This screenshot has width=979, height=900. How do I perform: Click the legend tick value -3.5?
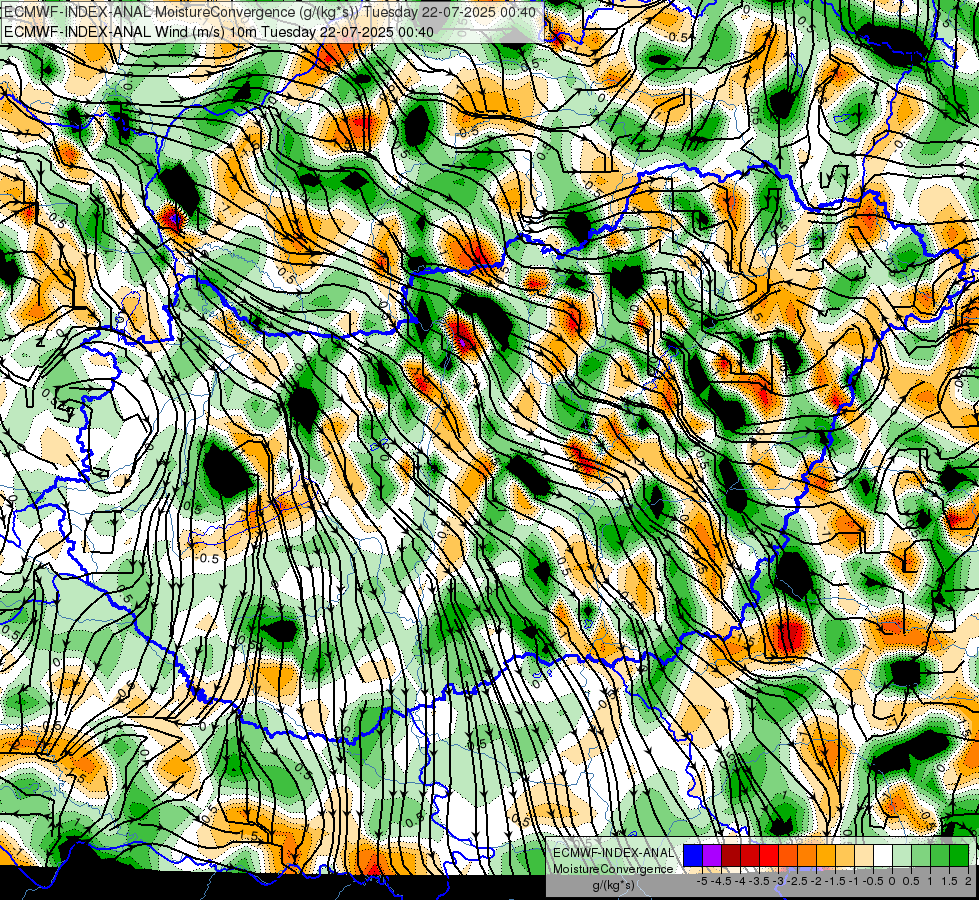(x=759, y=881)
